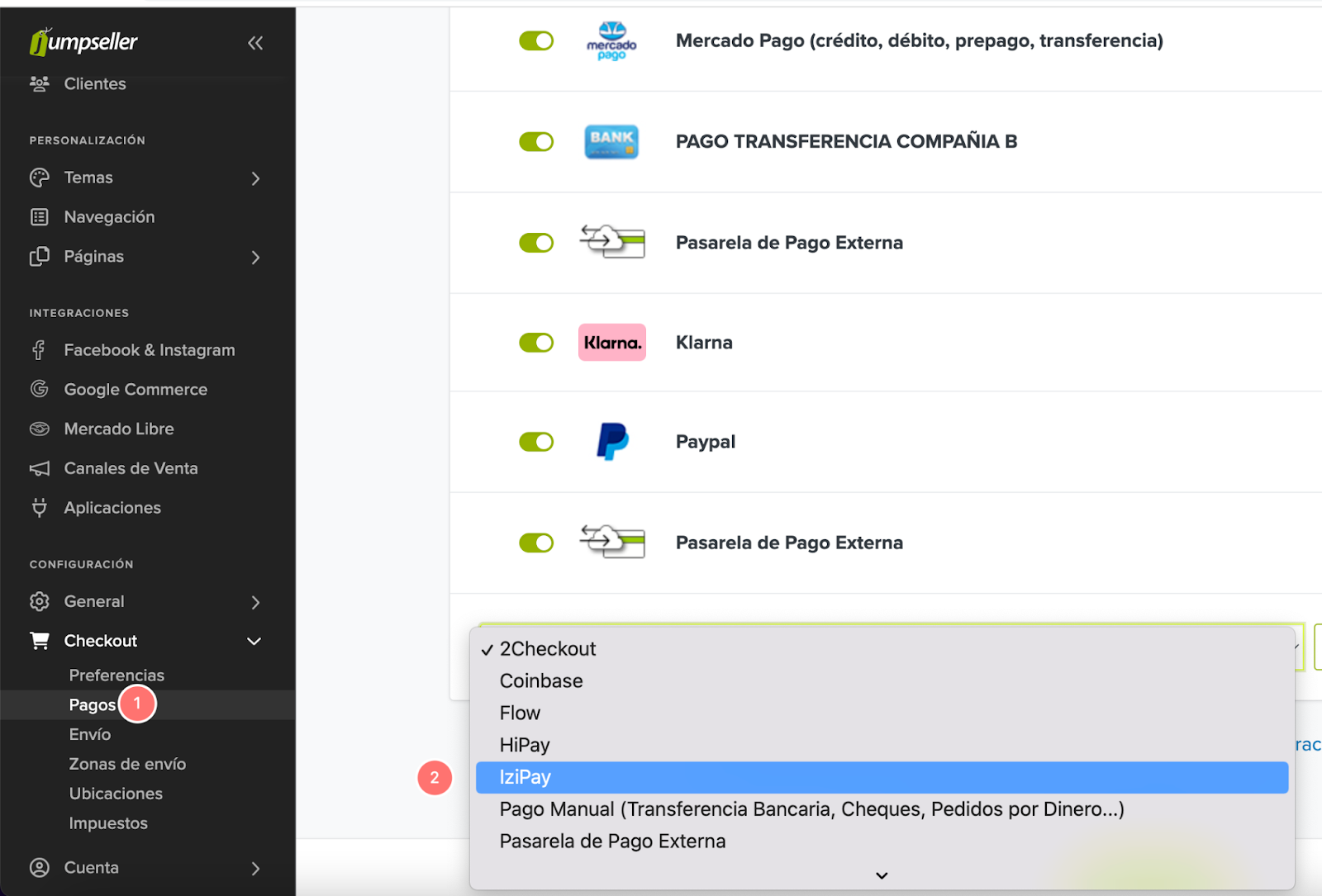Collapse the Checkout submenu chevron

(254, 642)
